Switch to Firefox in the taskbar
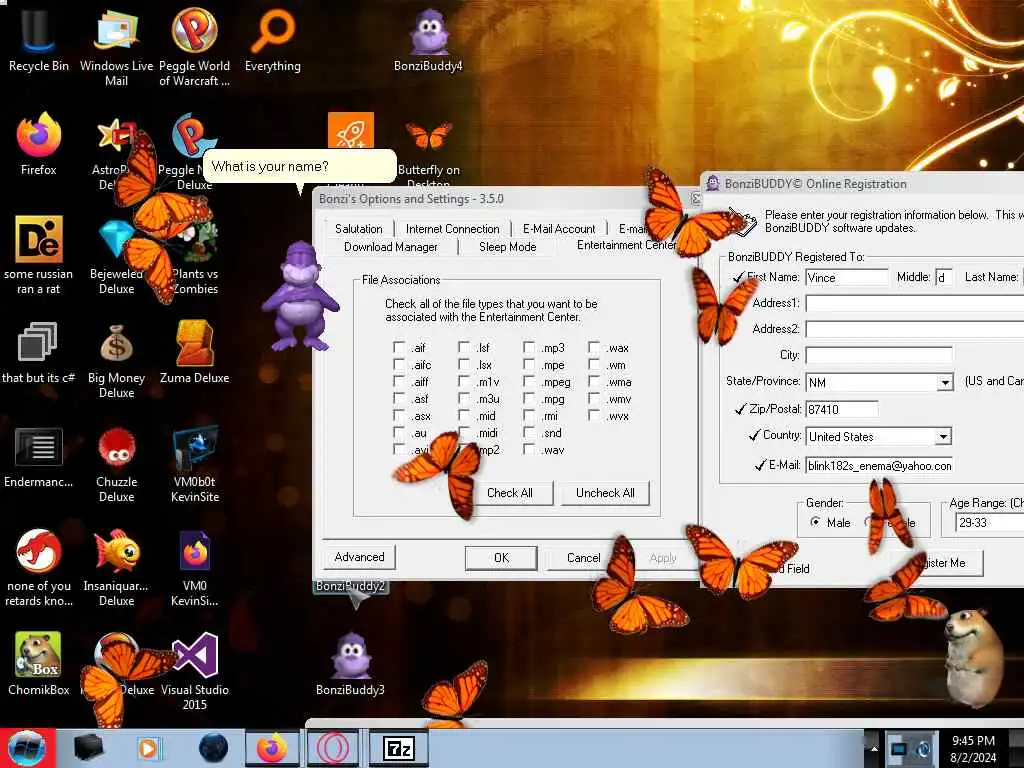 click(x=273, y=748)
